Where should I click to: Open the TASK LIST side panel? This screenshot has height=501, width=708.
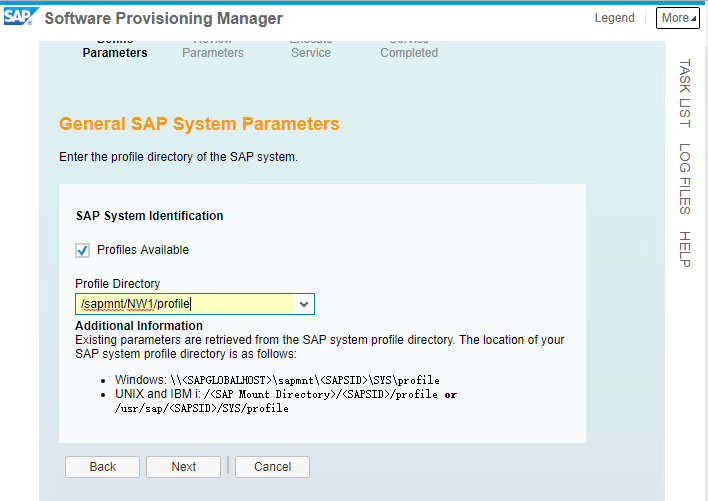[685, 93]
